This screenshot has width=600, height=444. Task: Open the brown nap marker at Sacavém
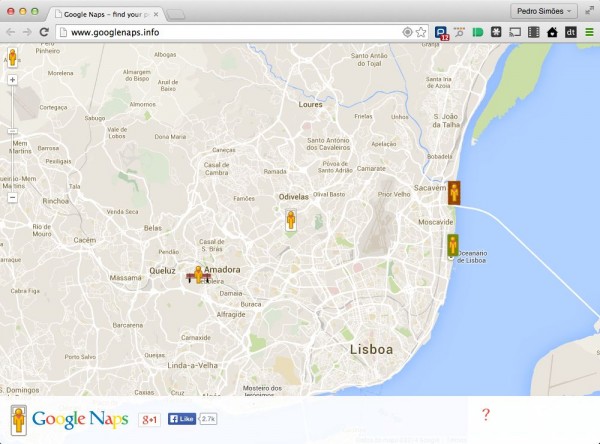[454, 193]
